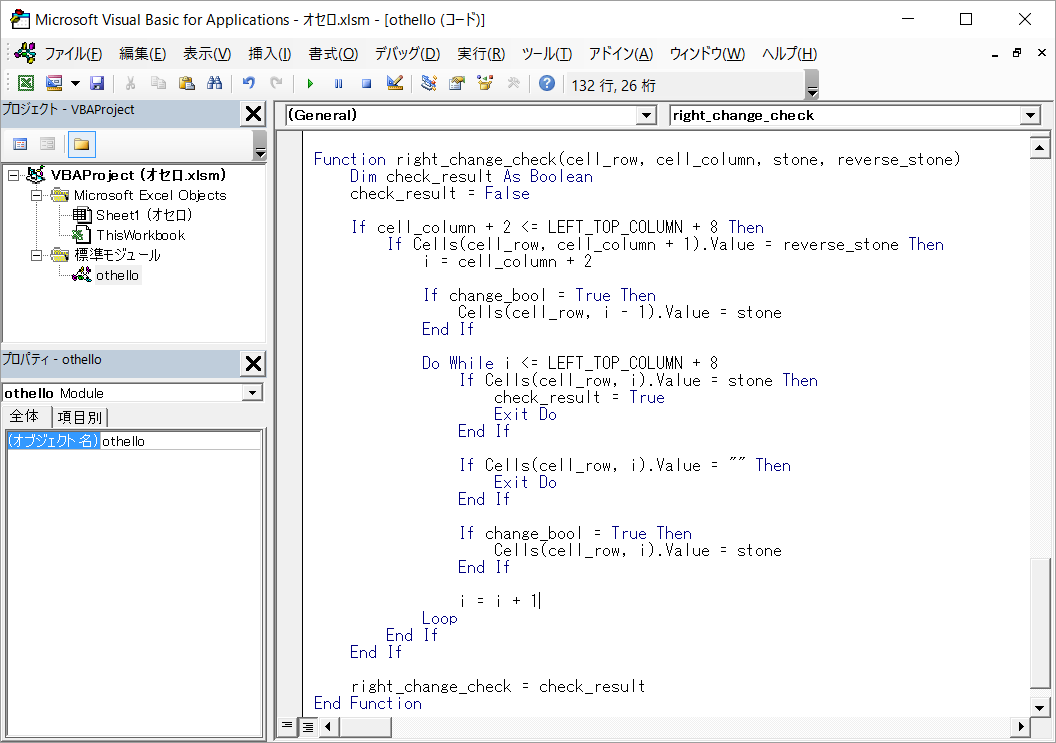Open the Object Browser icon

click(486, 84)
